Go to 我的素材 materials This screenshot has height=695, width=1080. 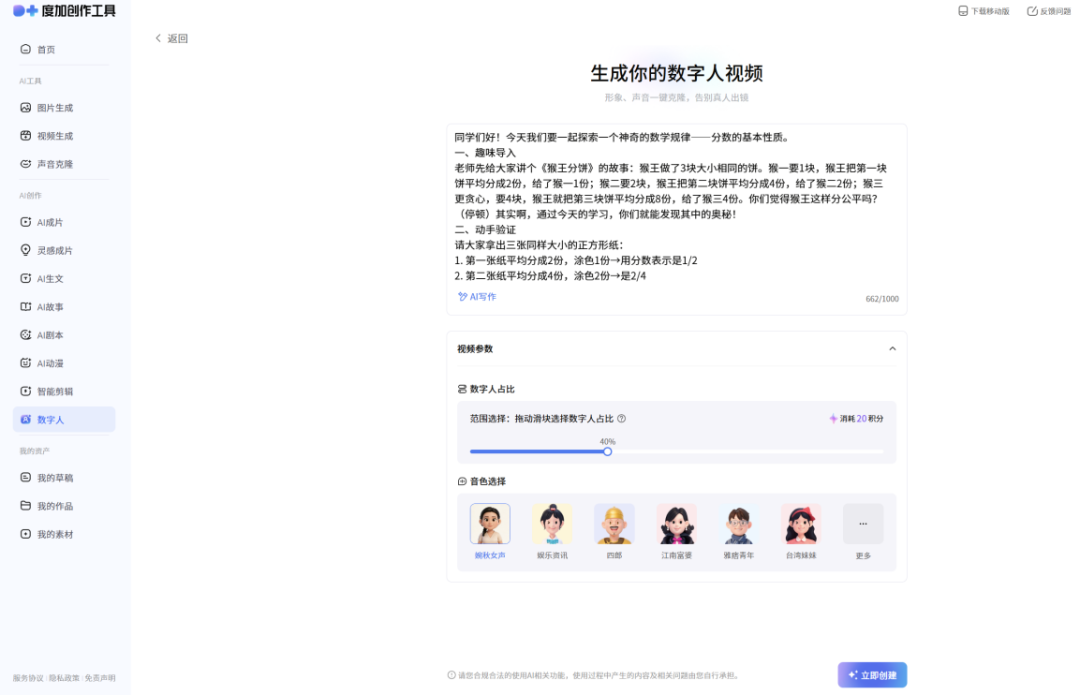point(47,534)
